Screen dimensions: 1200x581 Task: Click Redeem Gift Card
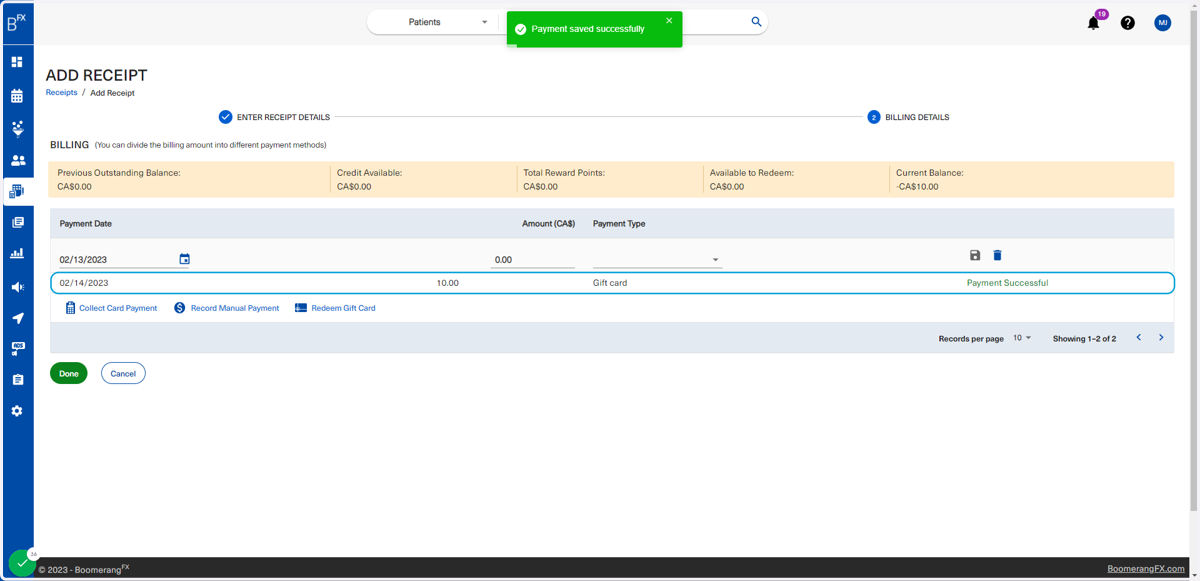335,308
